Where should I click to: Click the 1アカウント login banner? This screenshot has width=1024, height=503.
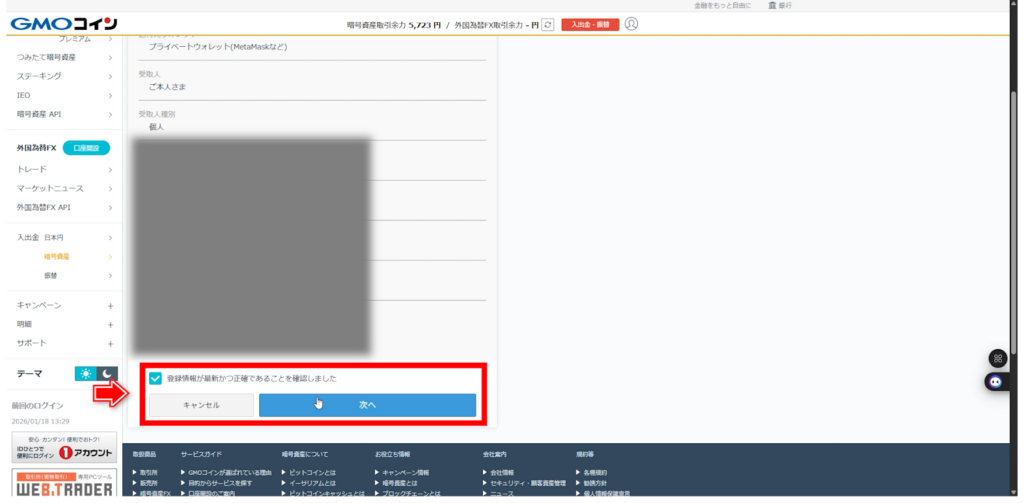[63, 447]
